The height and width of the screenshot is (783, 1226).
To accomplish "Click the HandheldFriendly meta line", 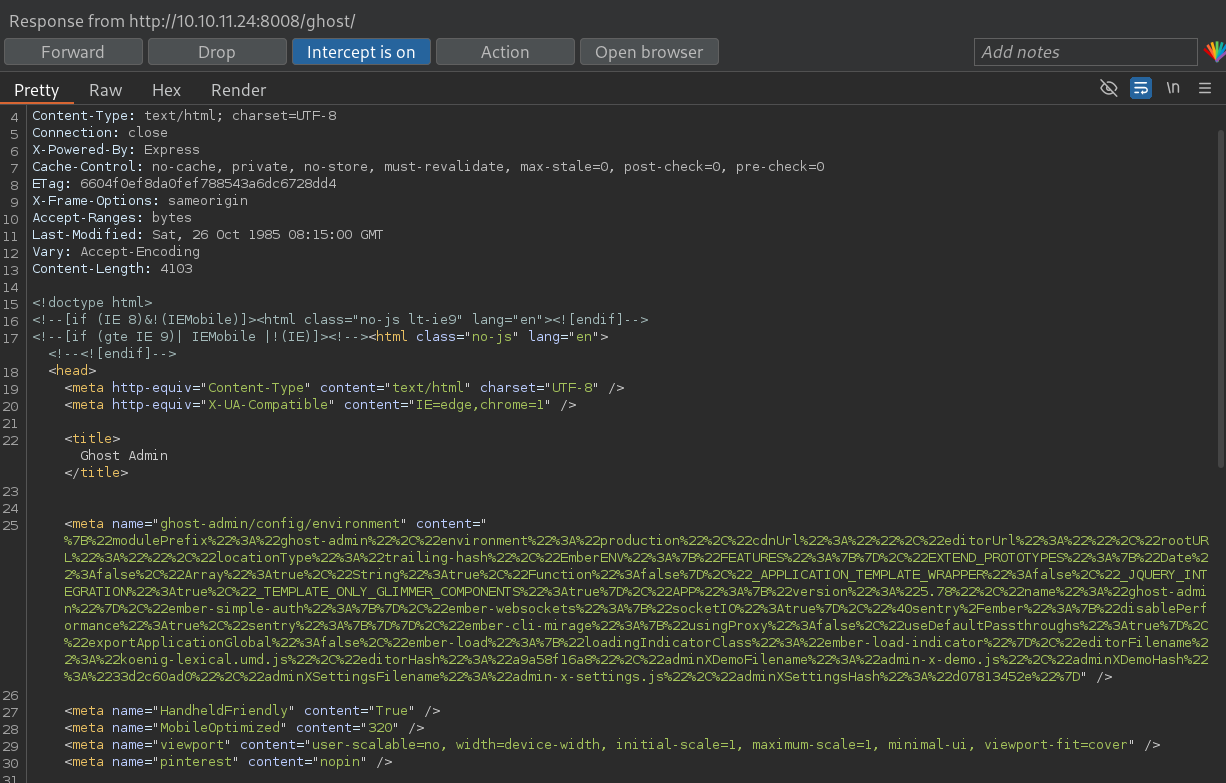I will [252, 711].
